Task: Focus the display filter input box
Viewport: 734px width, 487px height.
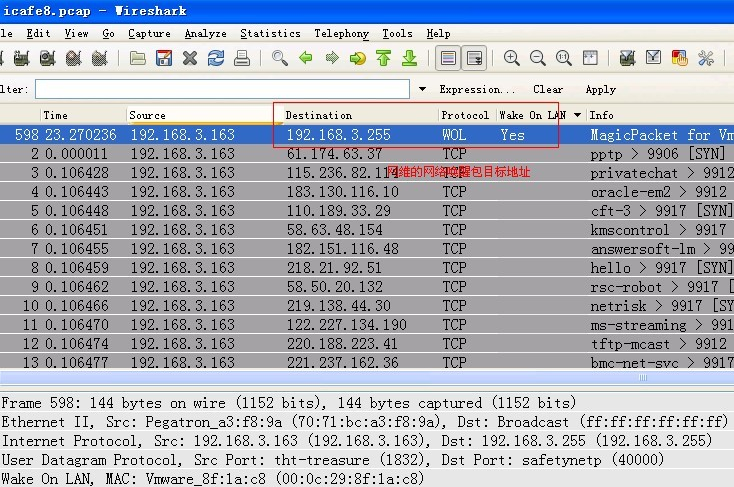Action: point(222,89)
